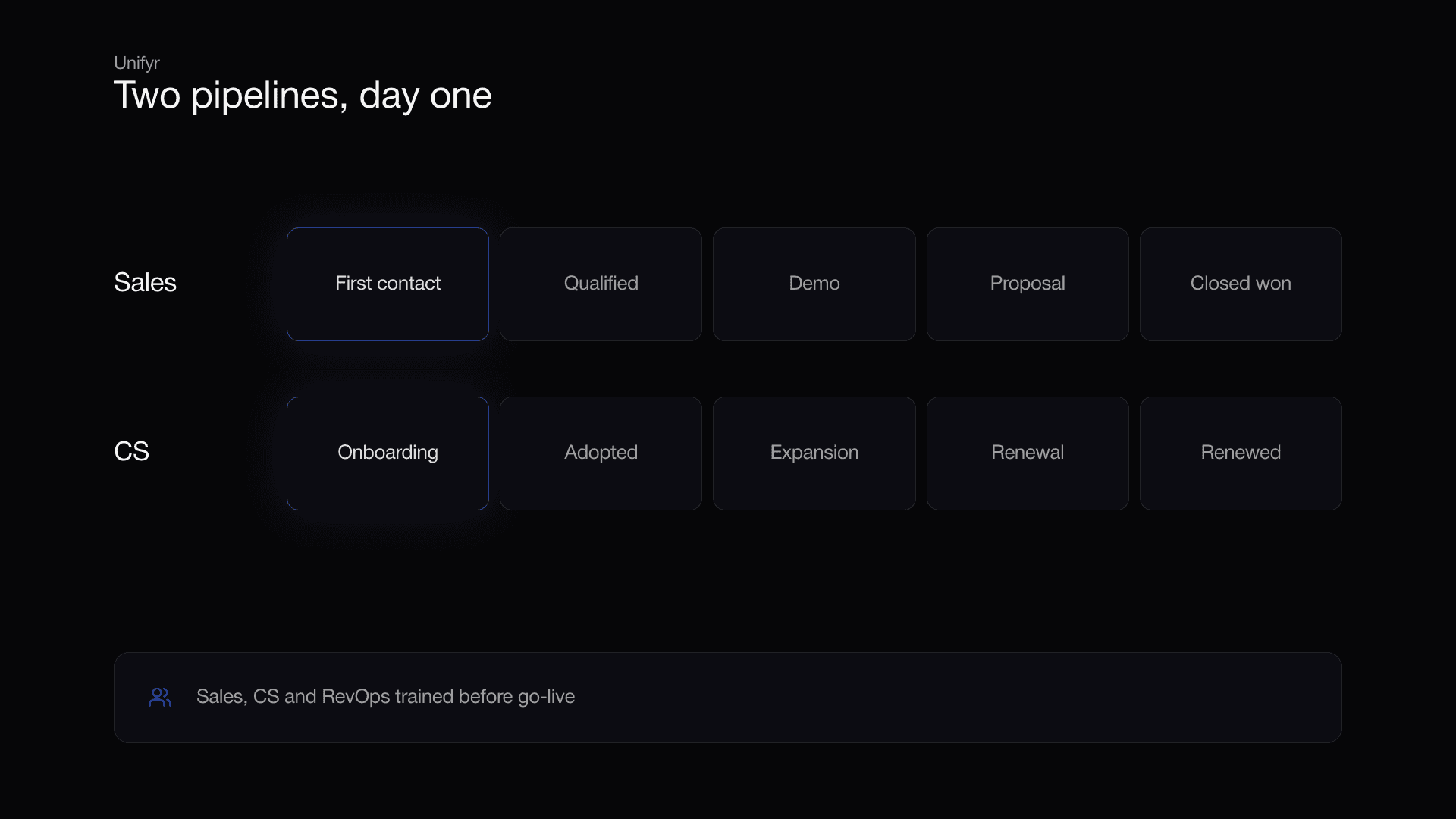Open the Demo stage card

click(814, 284)
